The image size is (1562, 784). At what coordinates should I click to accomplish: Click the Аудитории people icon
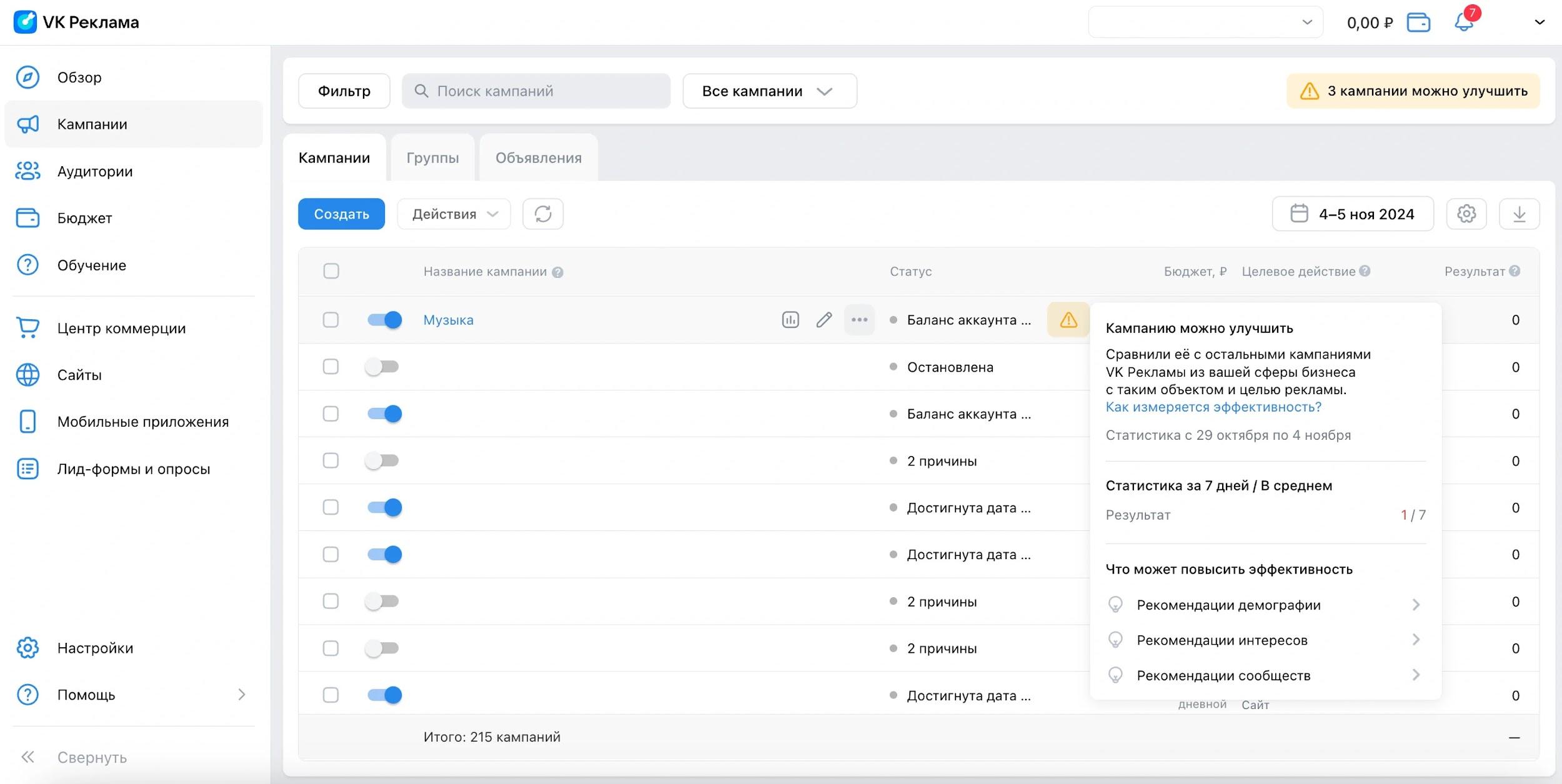pyautogui.click(x=27, y=171)
